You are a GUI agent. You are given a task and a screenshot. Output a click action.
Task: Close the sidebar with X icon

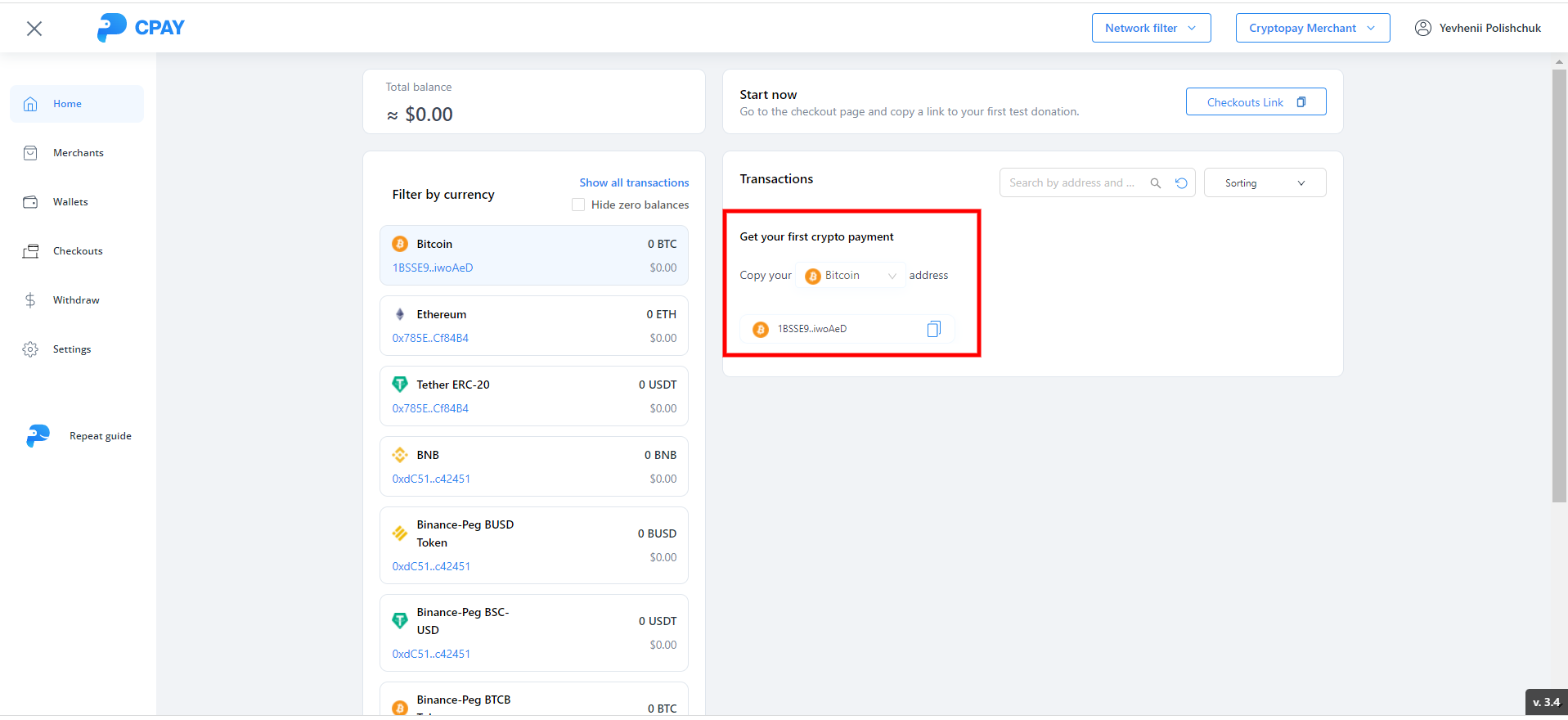[34, 29]
